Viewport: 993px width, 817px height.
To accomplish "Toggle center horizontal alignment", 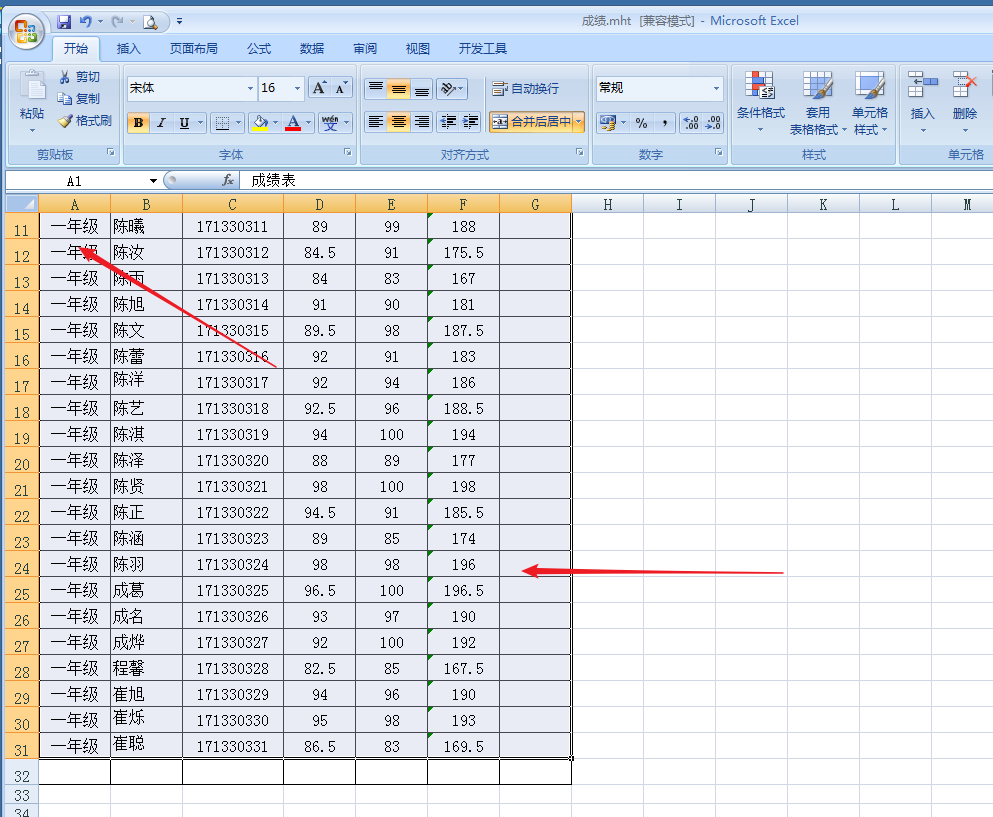I will click(398, 122).
